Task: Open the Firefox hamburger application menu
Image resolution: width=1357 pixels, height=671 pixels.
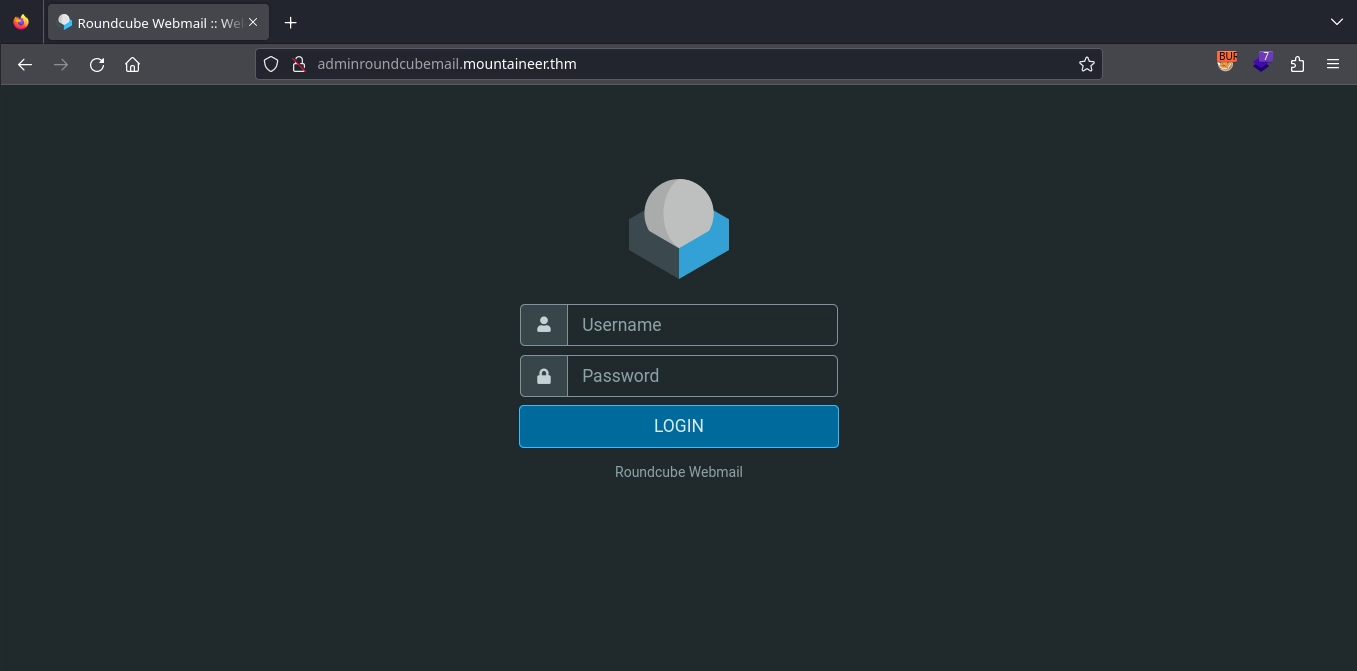Action: [1332, 64]
